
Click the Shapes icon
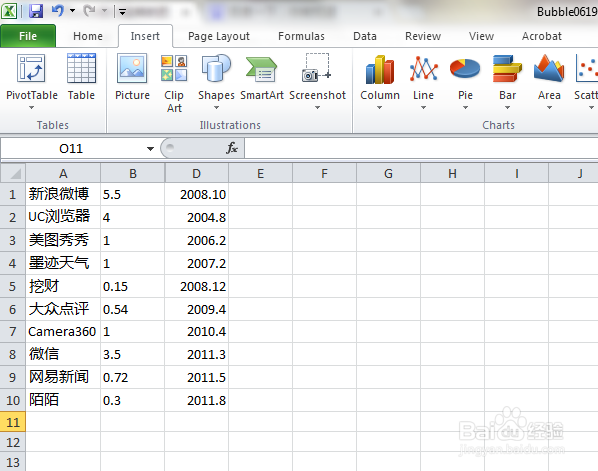(x=216, y=68)
